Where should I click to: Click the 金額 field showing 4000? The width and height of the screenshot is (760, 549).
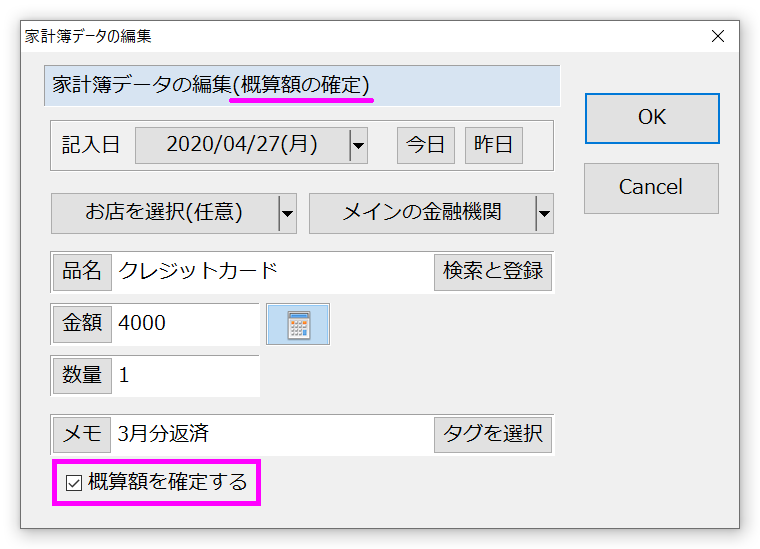(185, 324)
